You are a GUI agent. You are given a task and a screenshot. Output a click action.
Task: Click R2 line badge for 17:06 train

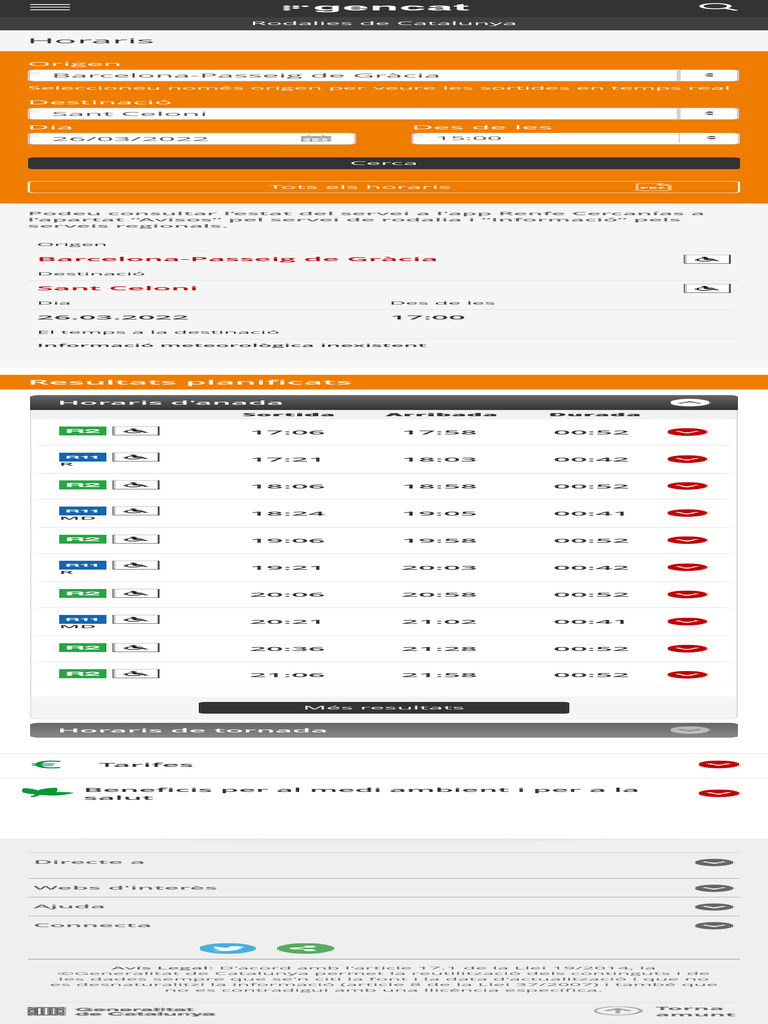(x=82, y=431)
